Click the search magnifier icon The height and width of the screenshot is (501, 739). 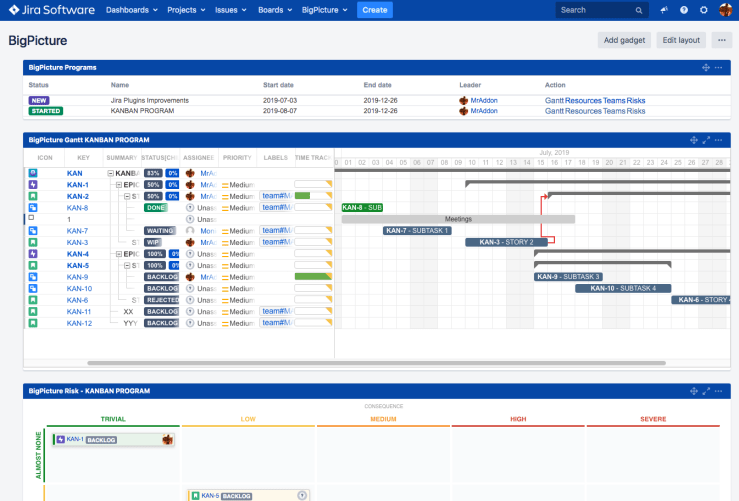(639, 10)
